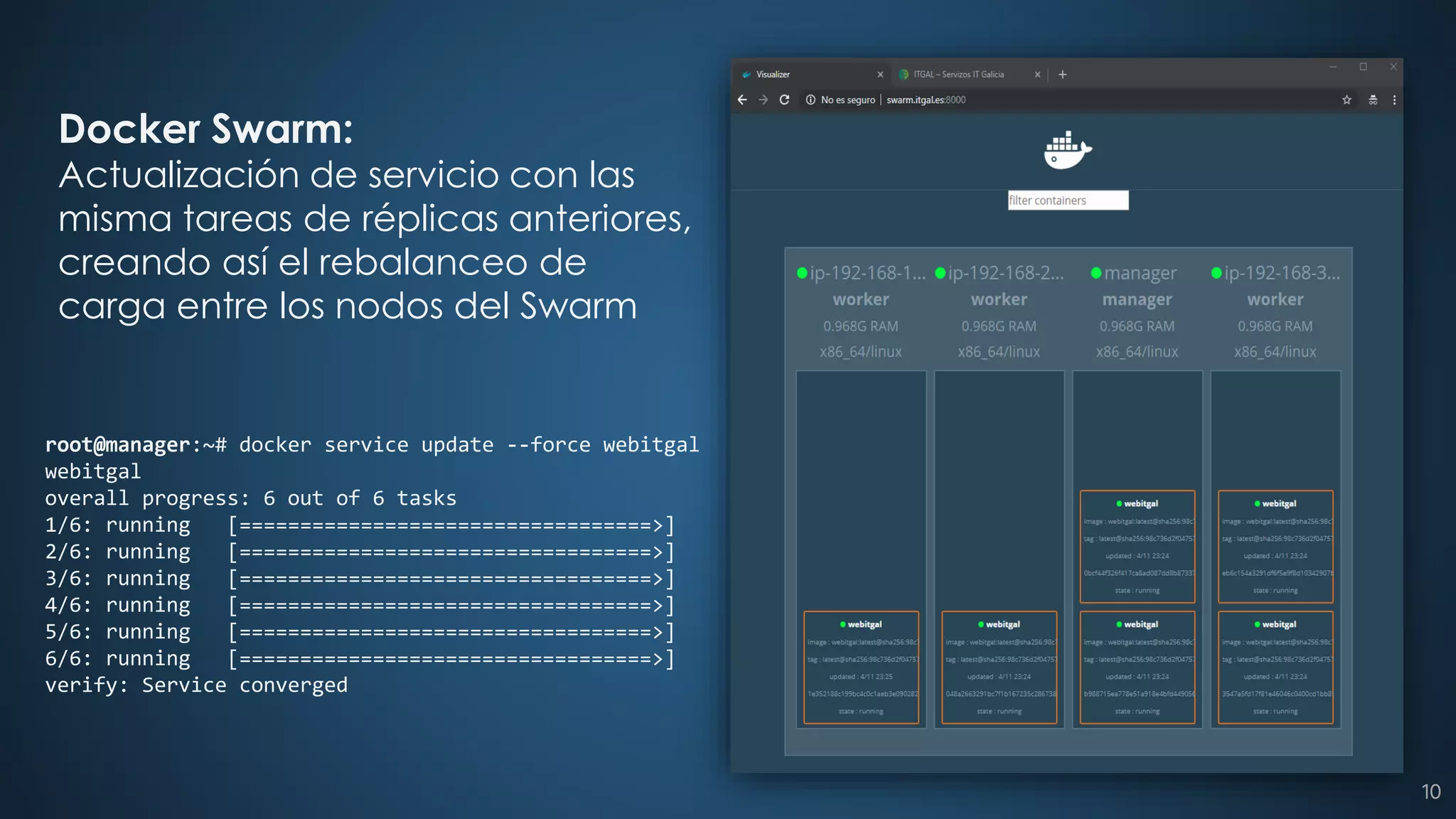The height and width of the screenshot is (819, 1456).
Task: Click the '4/6: running' progress bar
Action: click(451, 606)
